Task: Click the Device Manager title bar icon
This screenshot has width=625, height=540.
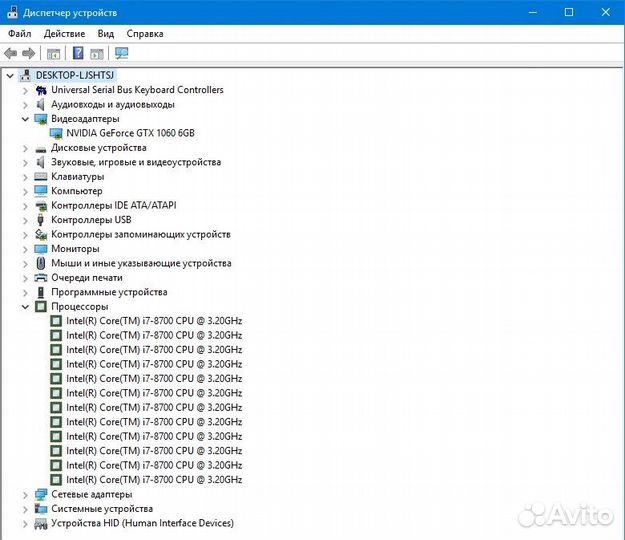Action: 12,12
